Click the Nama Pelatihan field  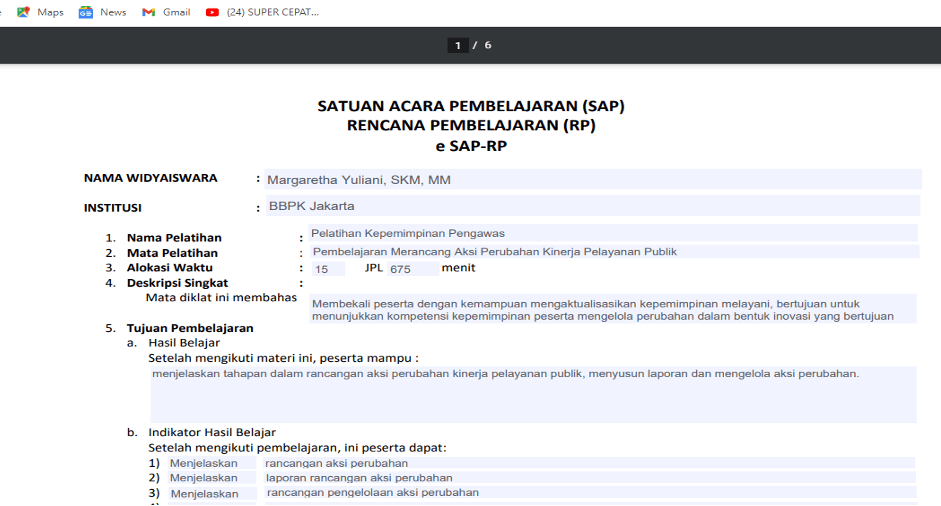[x=612, y=233]
